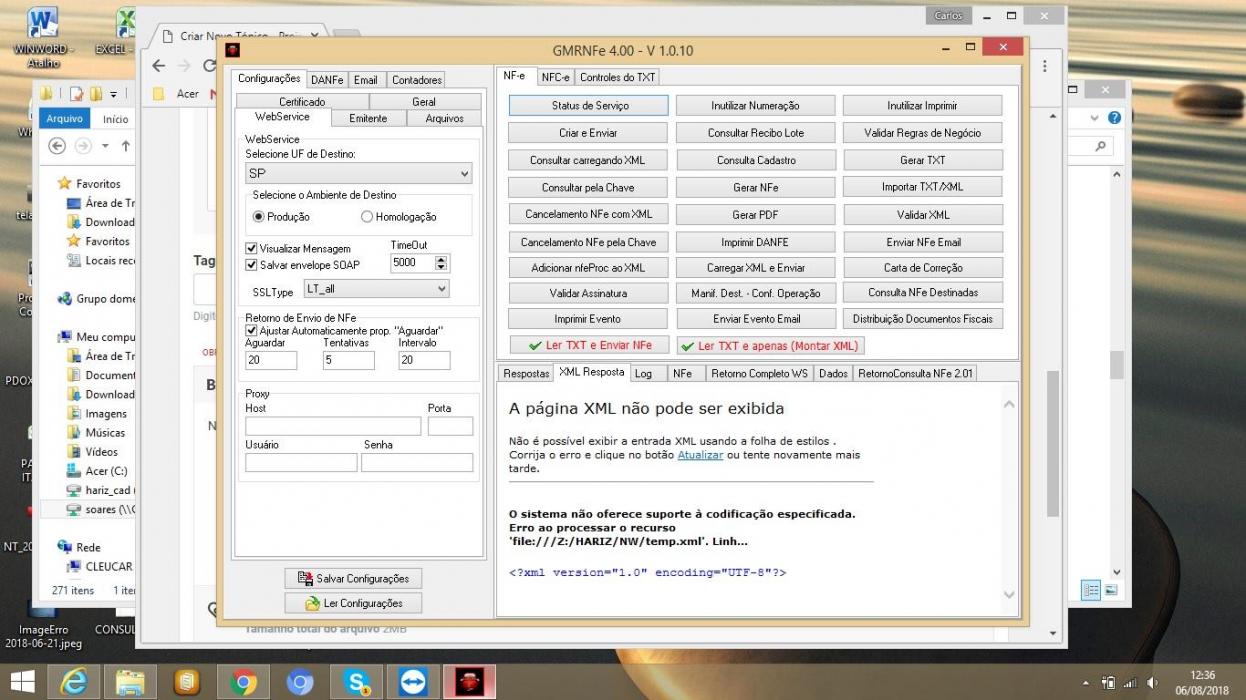This screenshot has height=700, width=1246.
Task: Click the GMRNFe title bar app icon
Action: click(232, 50)
